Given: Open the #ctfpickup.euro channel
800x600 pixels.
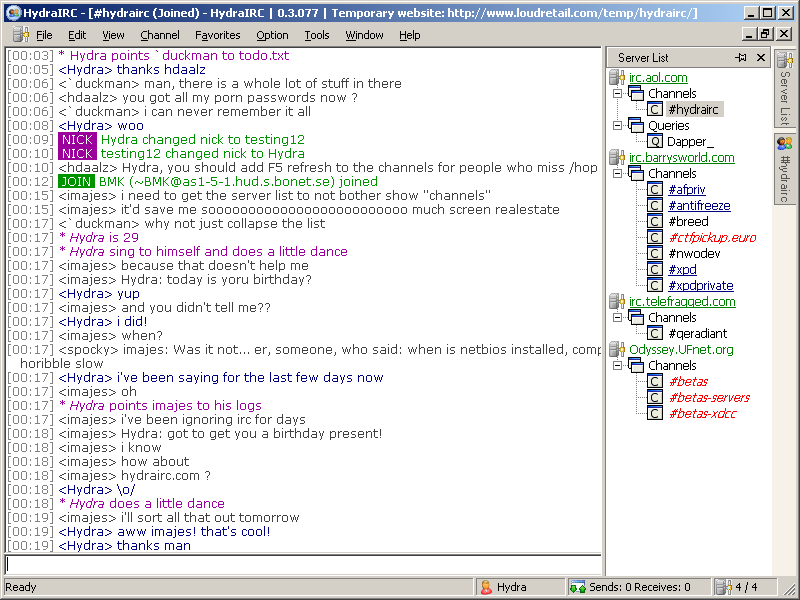Looking at the screenshot, I should click(712, 238).
